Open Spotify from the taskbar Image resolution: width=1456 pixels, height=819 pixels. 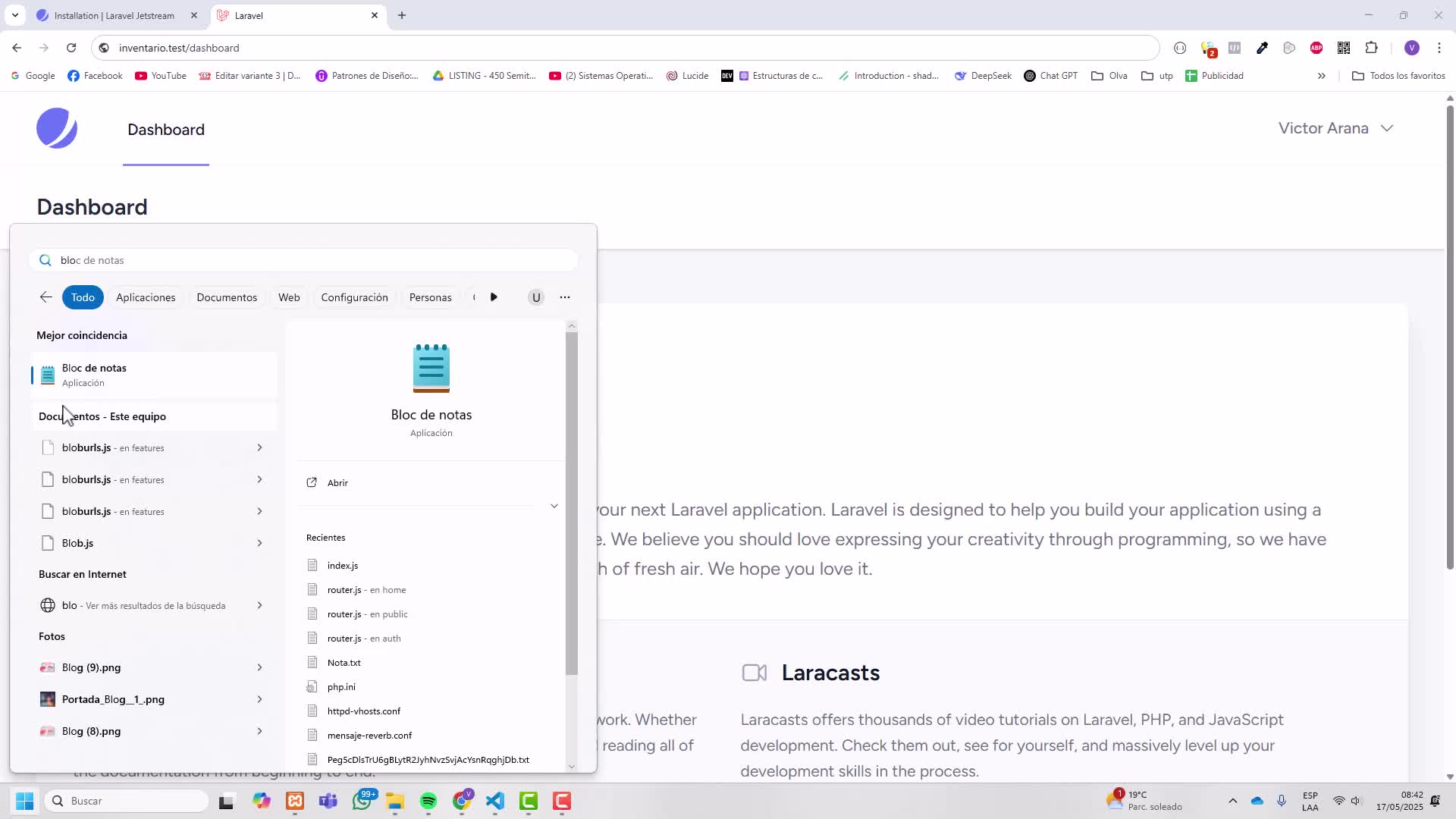pos(428,802)
